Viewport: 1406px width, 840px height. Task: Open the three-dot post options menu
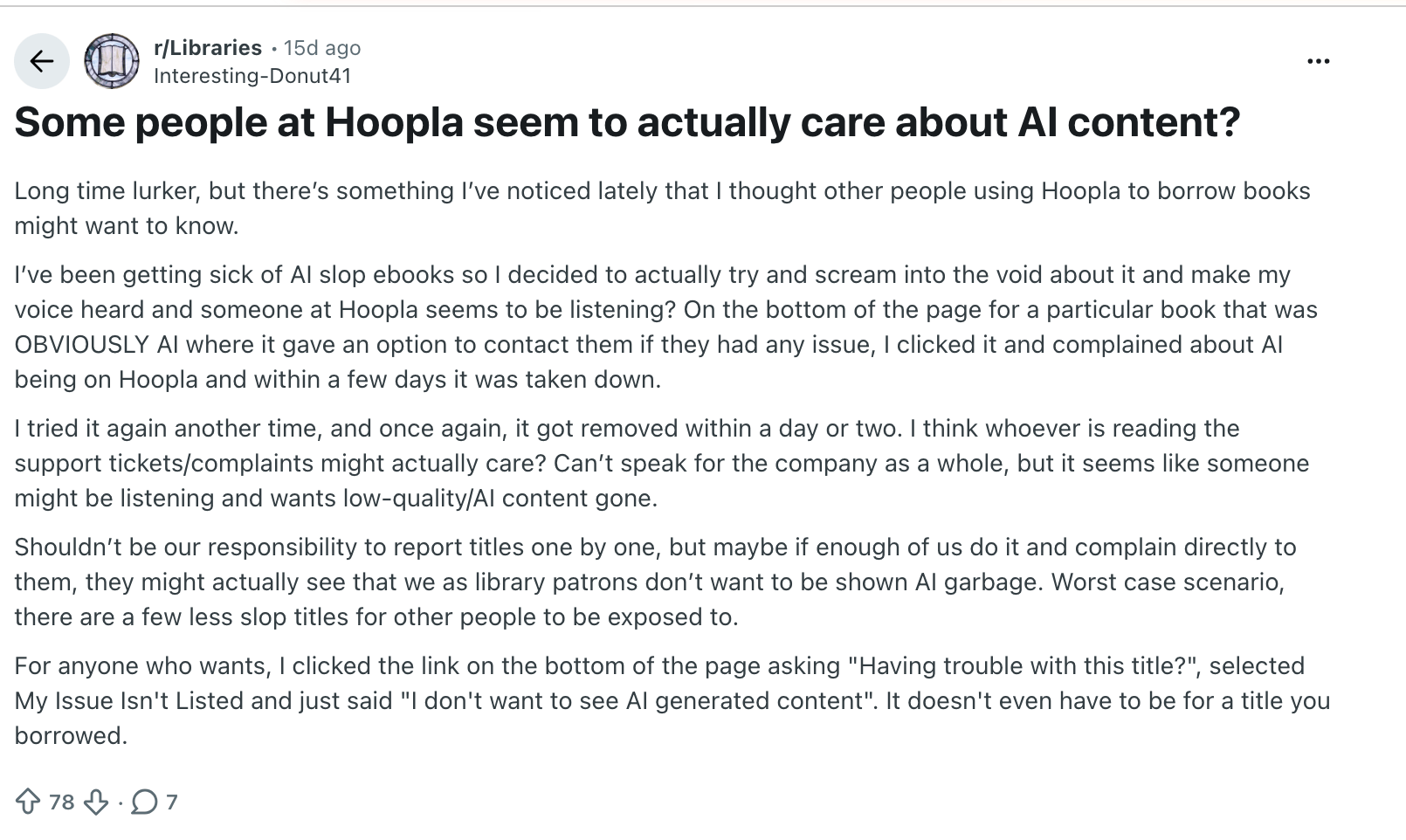1319,60
